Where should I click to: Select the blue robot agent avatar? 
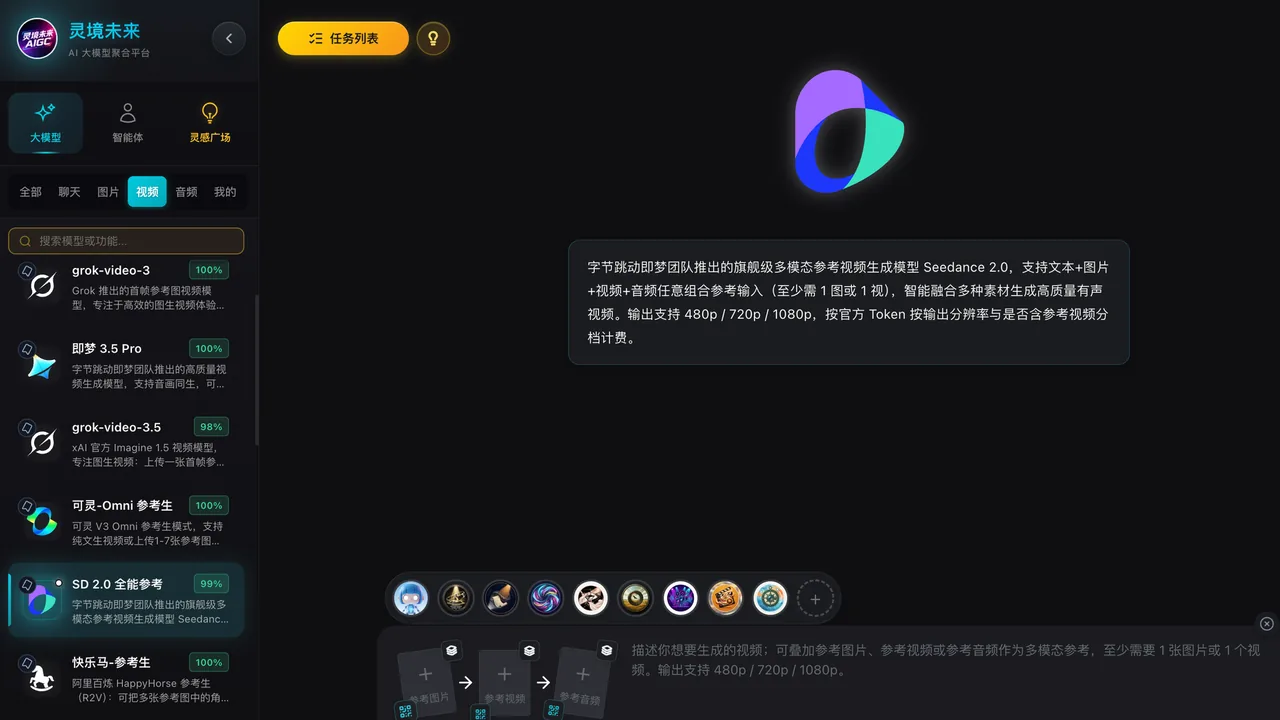point(411,598)
